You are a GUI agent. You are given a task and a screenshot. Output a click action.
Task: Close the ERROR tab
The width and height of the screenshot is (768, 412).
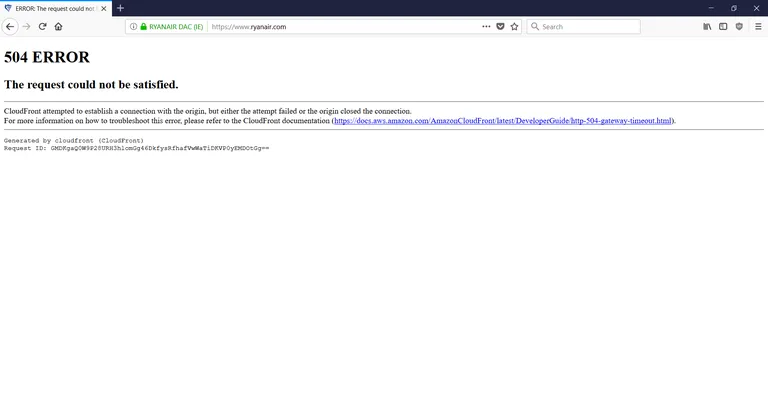103,8
